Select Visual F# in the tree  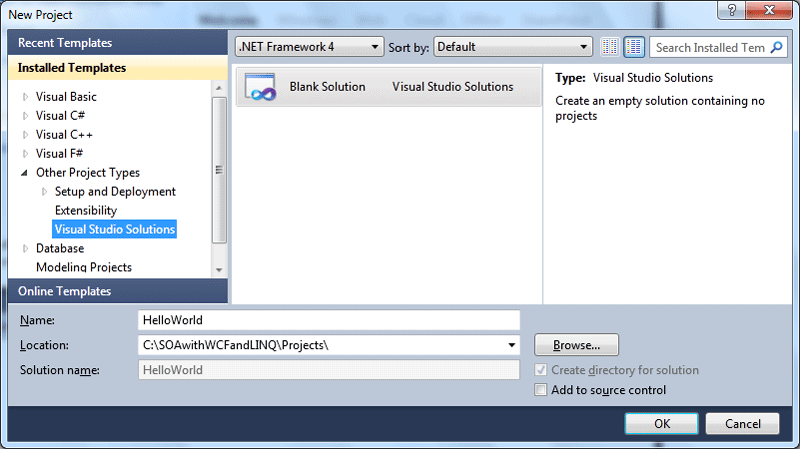tap(59, 154)
